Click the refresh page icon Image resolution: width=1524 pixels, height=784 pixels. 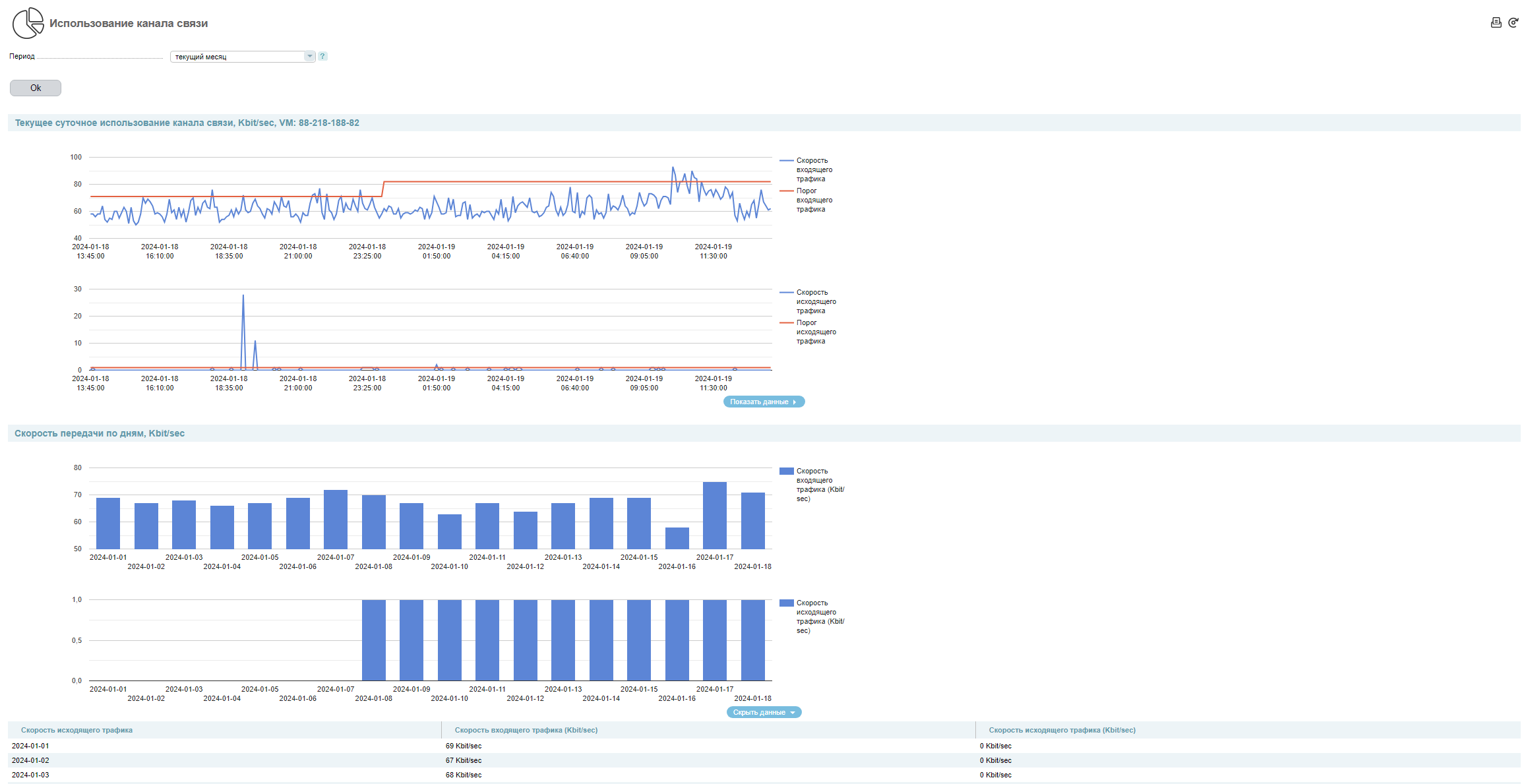(1513, 22)
